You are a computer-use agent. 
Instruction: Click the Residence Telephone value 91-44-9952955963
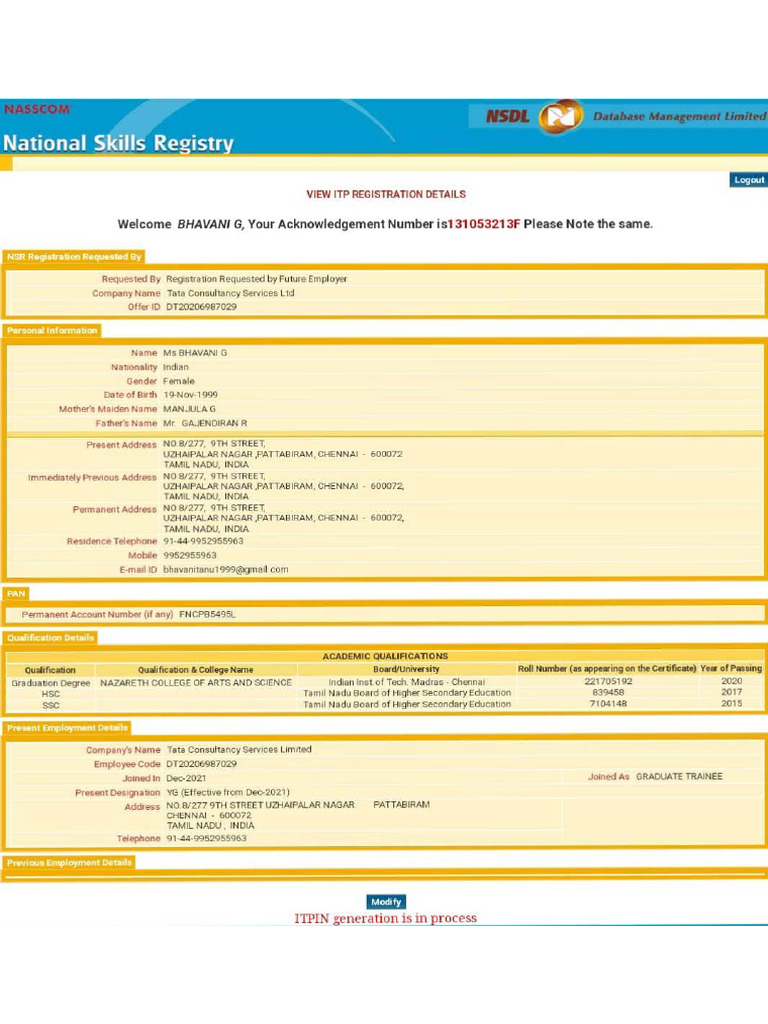coord(203,541)
